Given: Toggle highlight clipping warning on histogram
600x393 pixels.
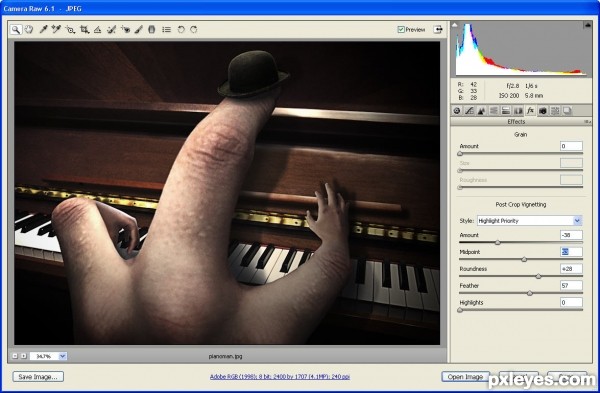Looking at the screenshot, I should click(x=587, y=25).
